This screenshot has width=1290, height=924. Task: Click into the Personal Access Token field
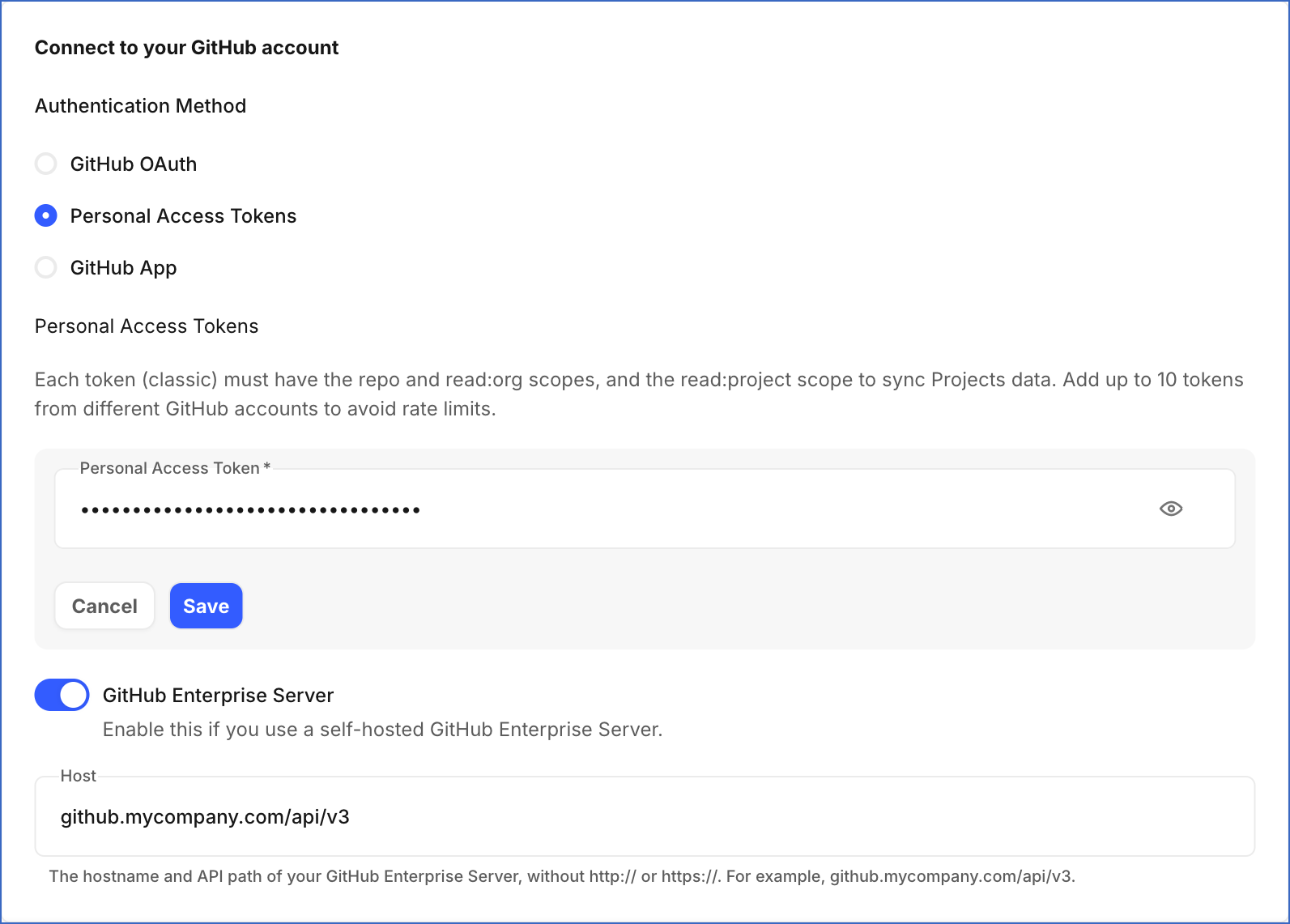[x=645, y=509]
